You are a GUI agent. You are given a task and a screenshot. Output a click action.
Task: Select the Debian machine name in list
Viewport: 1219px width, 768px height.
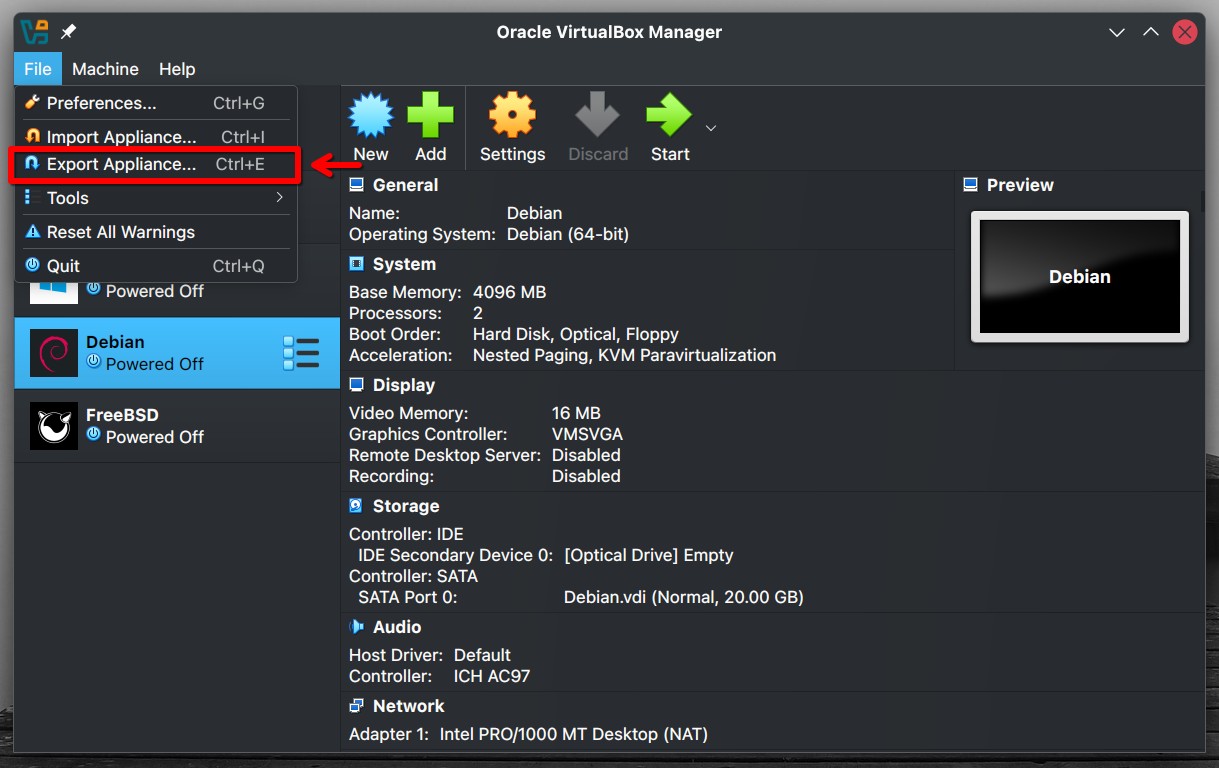point(115,342)
